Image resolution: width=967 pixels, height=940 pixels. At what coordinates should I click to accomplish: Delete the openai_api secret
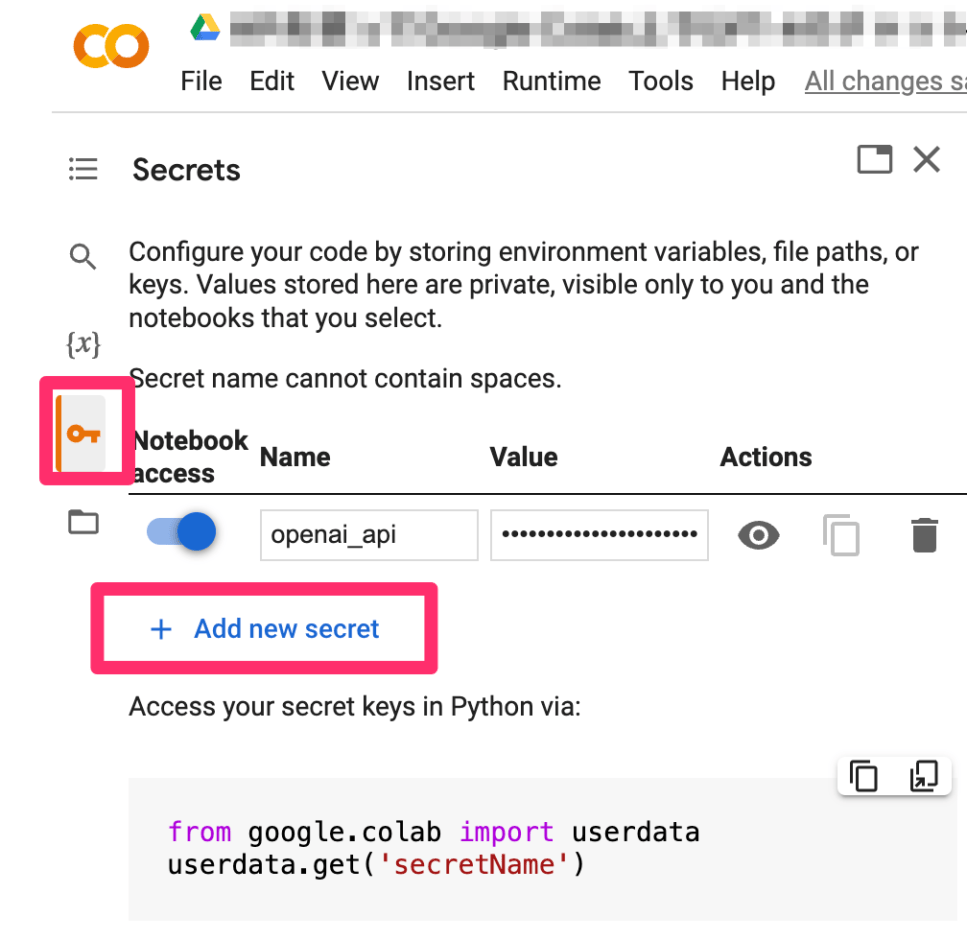pos(925,535)
